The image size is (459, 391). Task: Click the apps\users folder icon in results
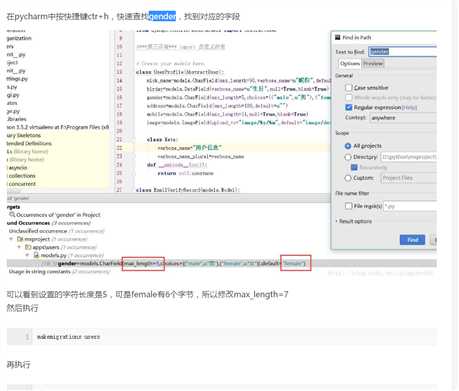28,247
